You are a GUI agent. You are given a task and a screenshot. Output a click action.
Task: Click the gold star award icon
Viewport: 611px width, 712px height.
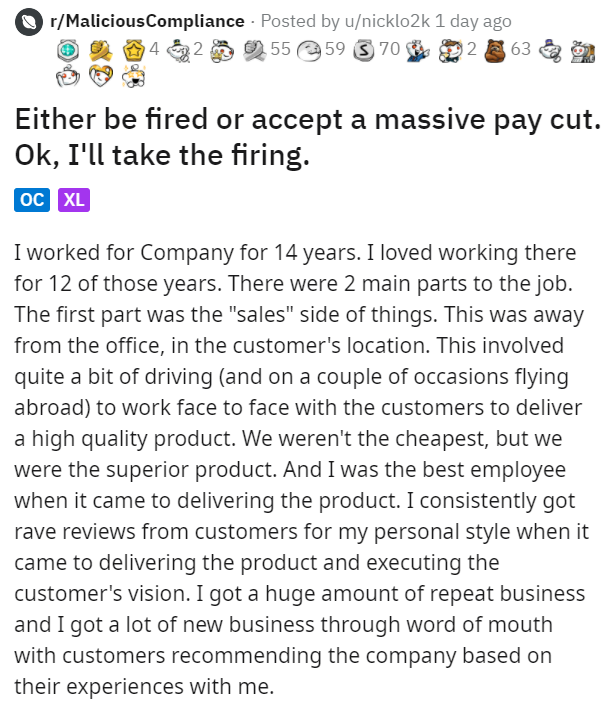133,46
